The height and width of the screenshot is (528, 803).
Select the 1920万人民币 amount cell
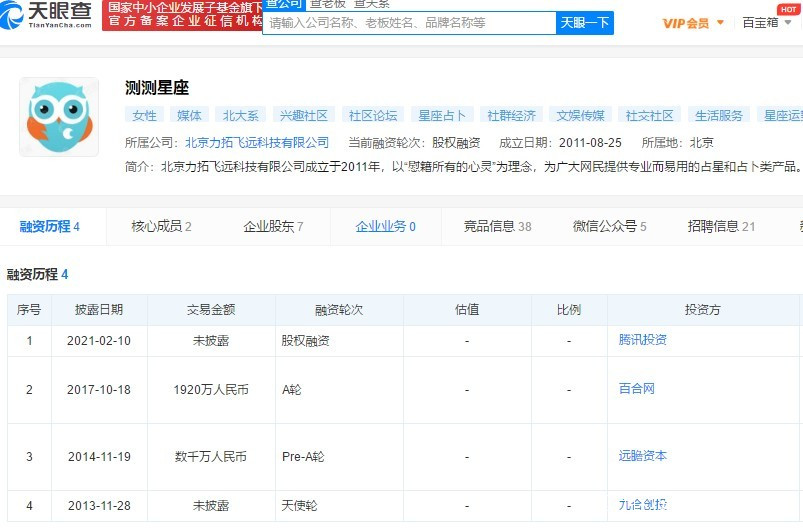pos(211,390)
